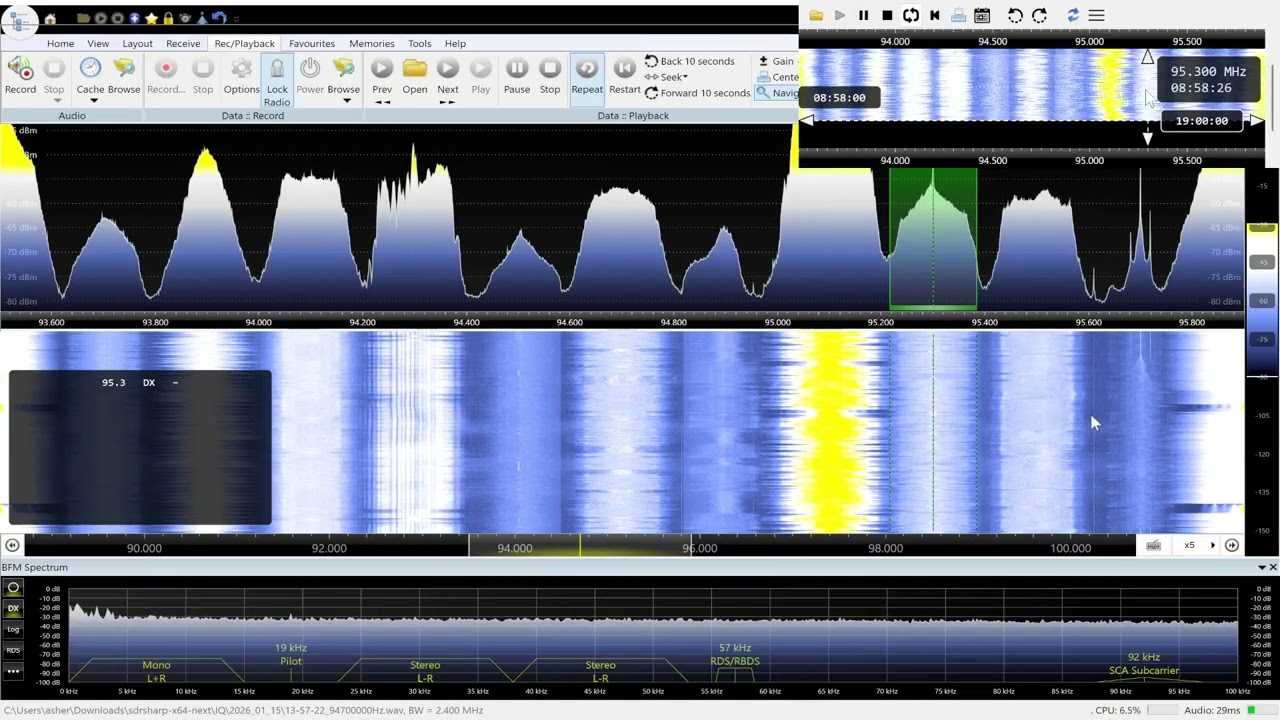Open the Seek dropdown
Screen dimensions: 1280x720
(x=667, y=77)
